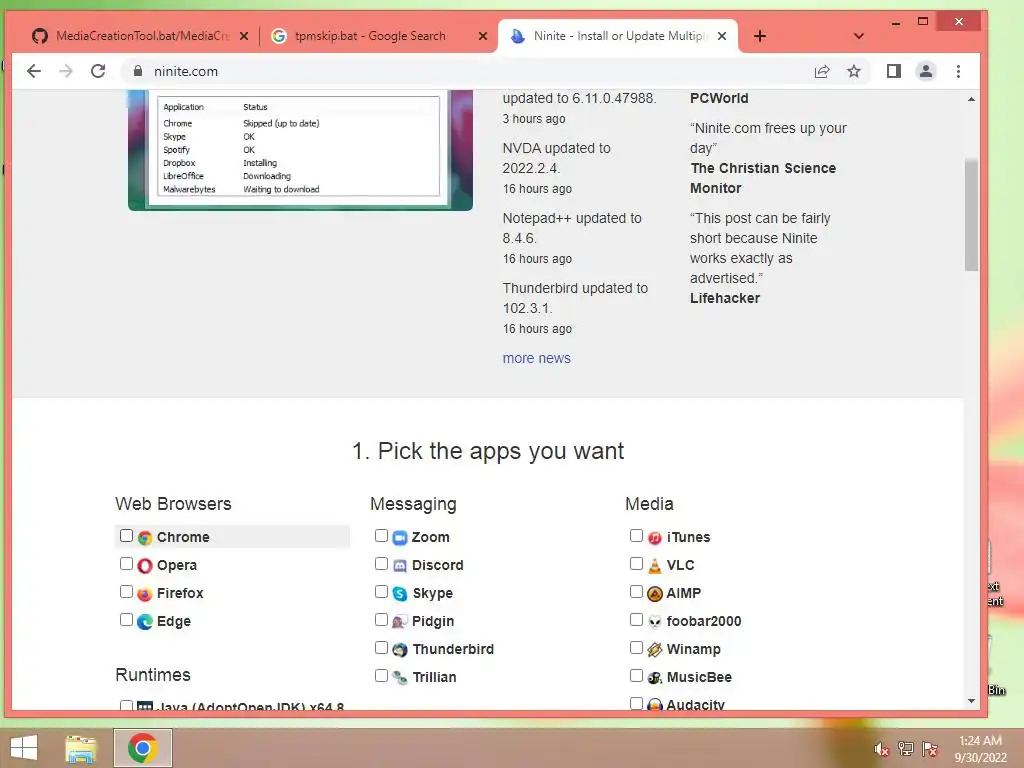Check the Trillian checkbox

tap(381, 676)
